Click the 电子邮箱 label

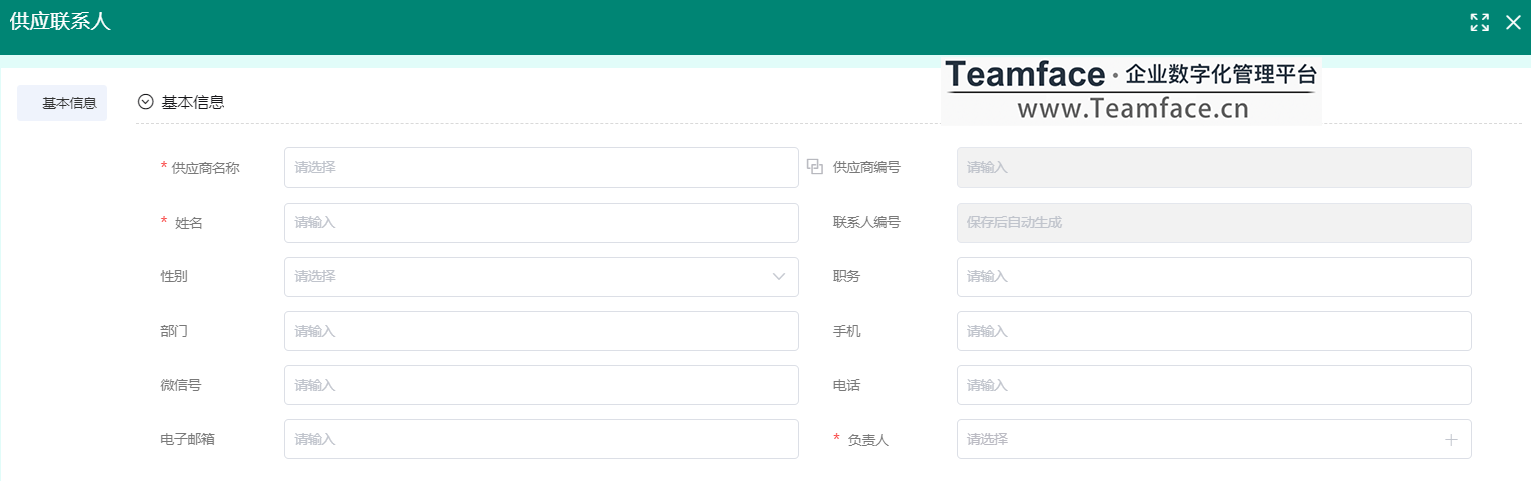[x=187, y=439]
